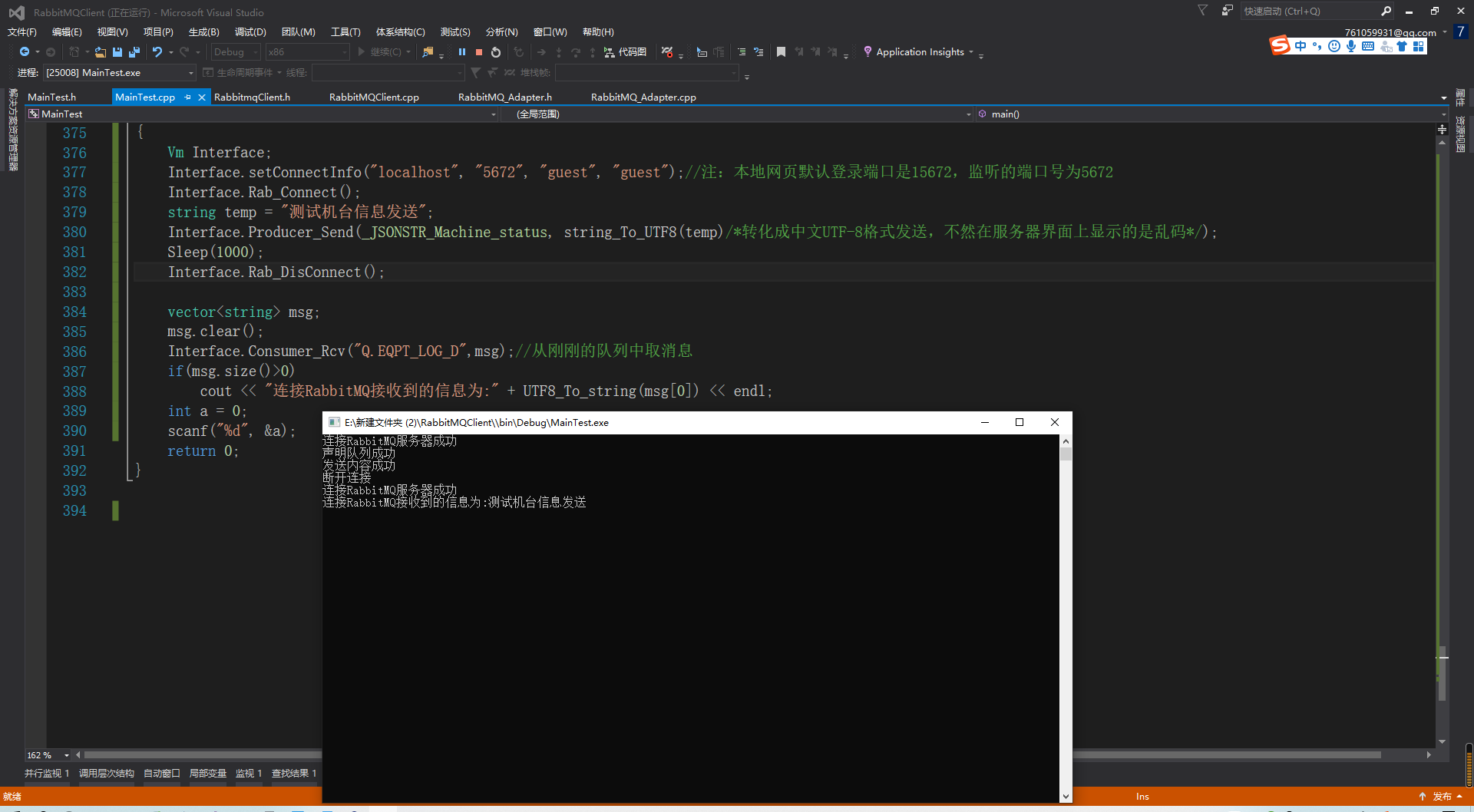Image resolution: width=1474 pixels, height=812 pixels.
Task: Open the process [25008] MainTest.exe dropdown
Action: point(120,73)
